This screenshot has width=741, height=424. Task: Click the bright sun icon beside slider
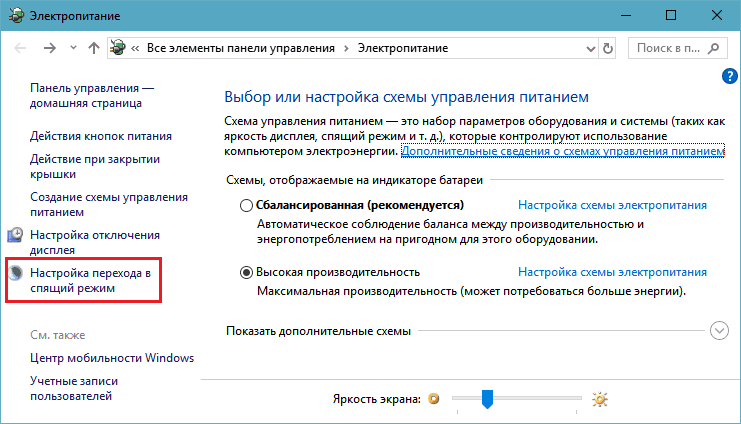pos(599,399)
